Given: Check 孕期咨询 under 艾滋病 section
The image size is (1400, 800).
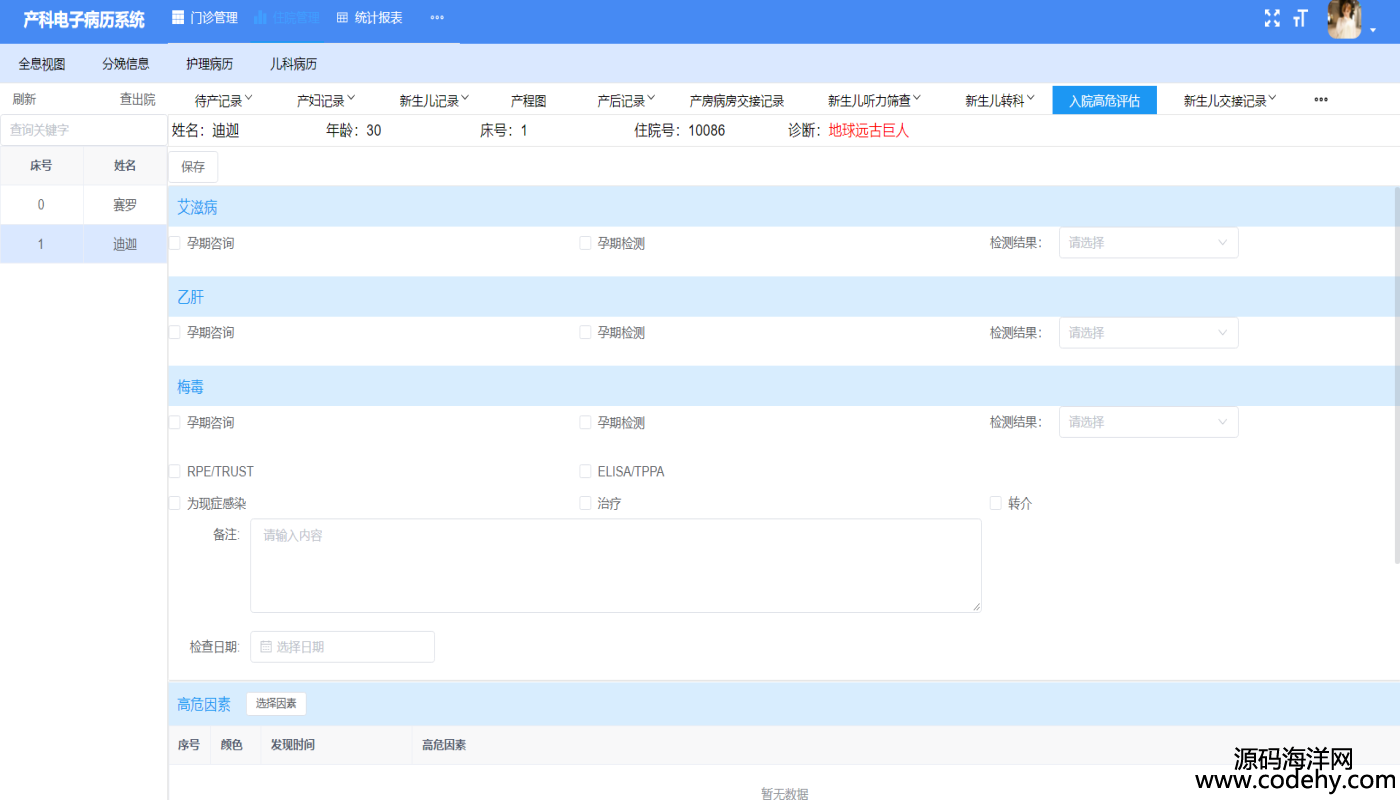Looking at the screenshot, I should (x=175, y=243).
